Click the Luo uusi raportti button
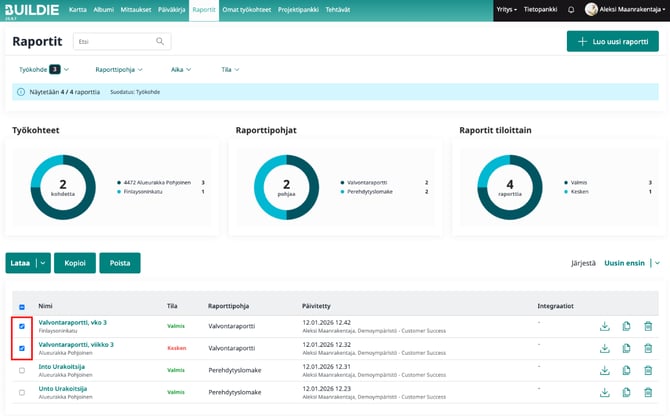 pos(612,42)
